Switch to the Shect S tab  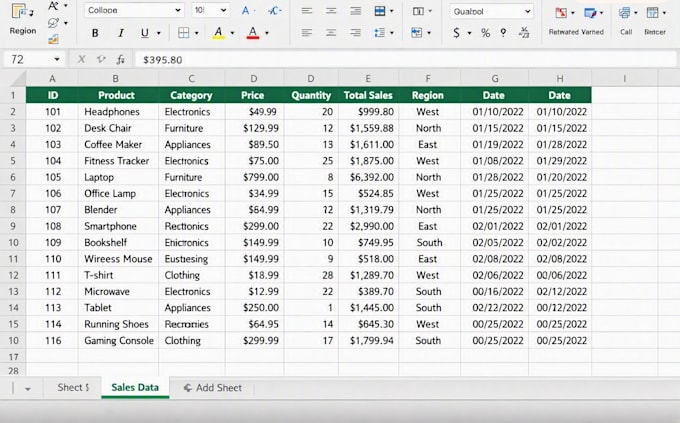[73, 387]
